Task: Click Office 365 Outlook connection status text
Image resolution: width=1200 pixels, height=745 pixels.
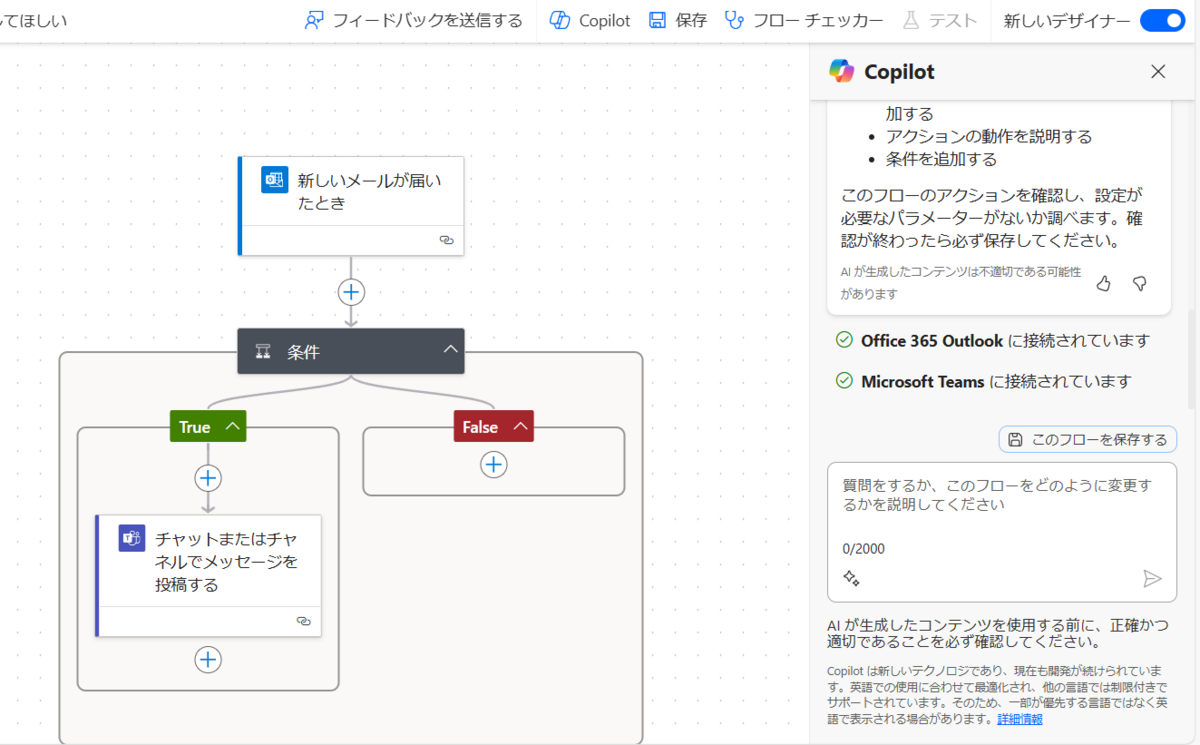Action: (1006, 341)
